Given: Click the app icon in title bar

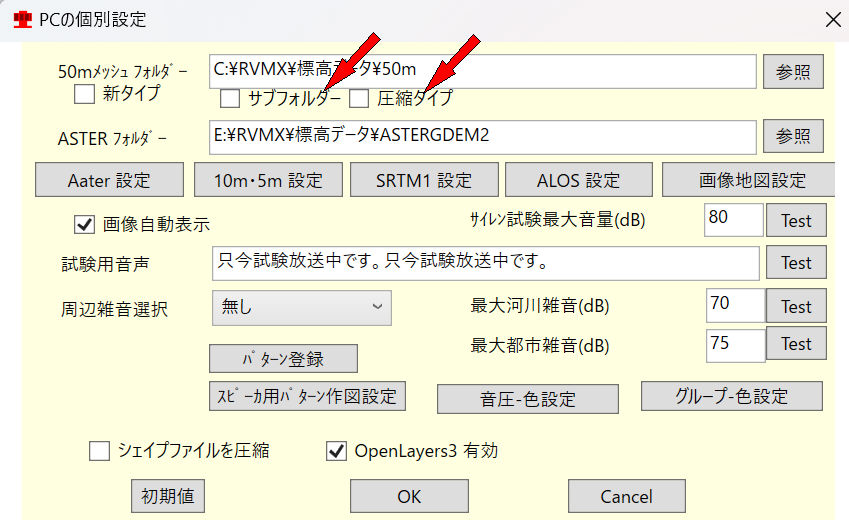Looking at the screenshot, I should [x=17, y=17].
